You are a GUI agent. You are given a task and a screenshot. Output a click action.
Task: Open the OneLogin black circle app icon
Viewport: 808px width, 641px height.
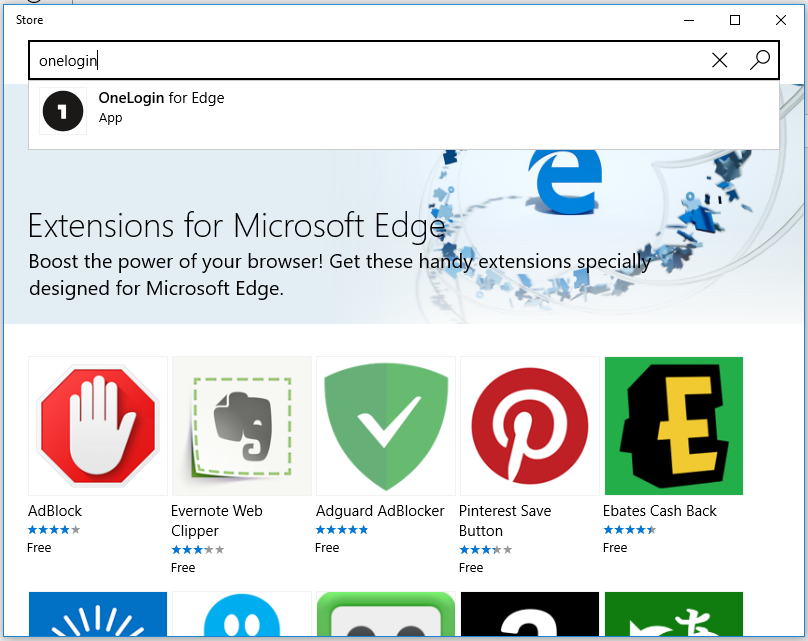(63, 111)
